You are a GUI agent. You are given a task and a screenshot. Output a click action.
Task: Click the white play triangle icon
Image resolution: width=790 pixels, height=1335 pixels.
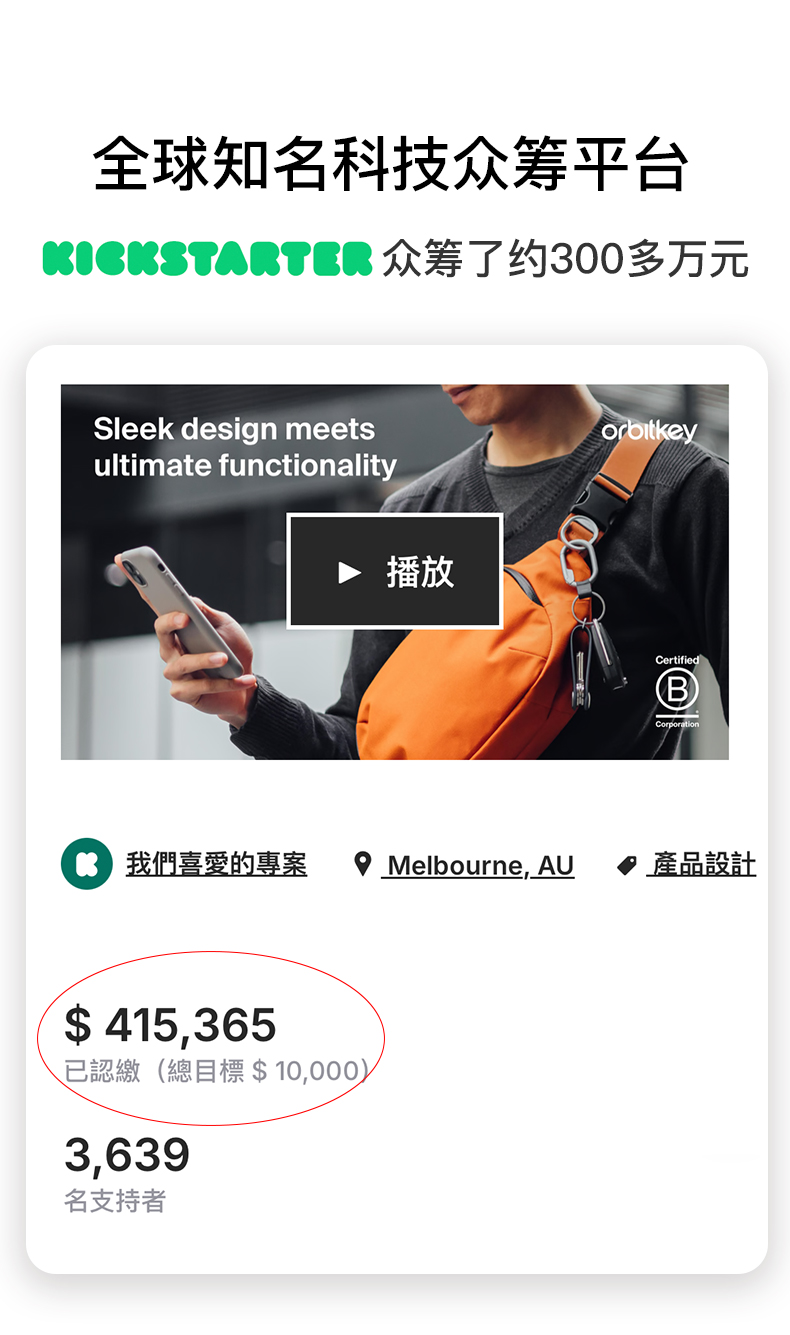coord(349,572)
